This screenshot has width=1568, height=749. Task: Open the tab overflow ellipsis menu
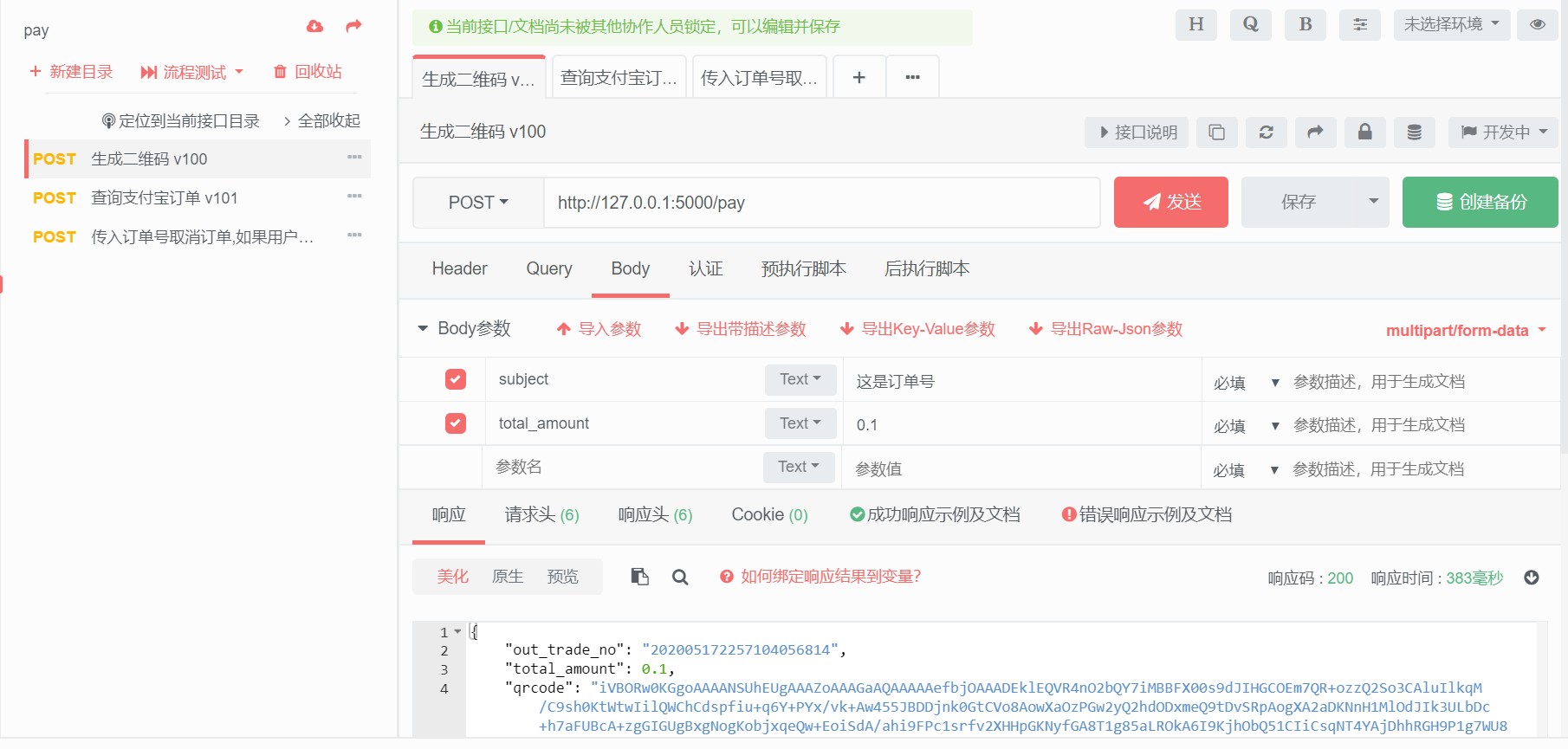tap(913, 77)
